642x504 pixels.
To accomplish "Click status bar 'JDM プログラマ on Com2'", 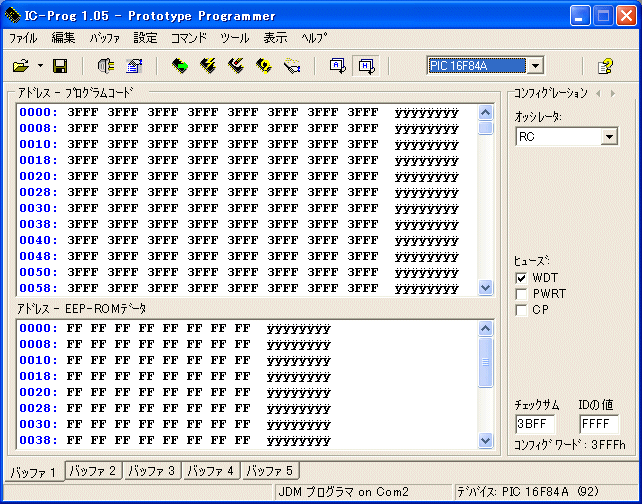I will (x=343, y=492).
